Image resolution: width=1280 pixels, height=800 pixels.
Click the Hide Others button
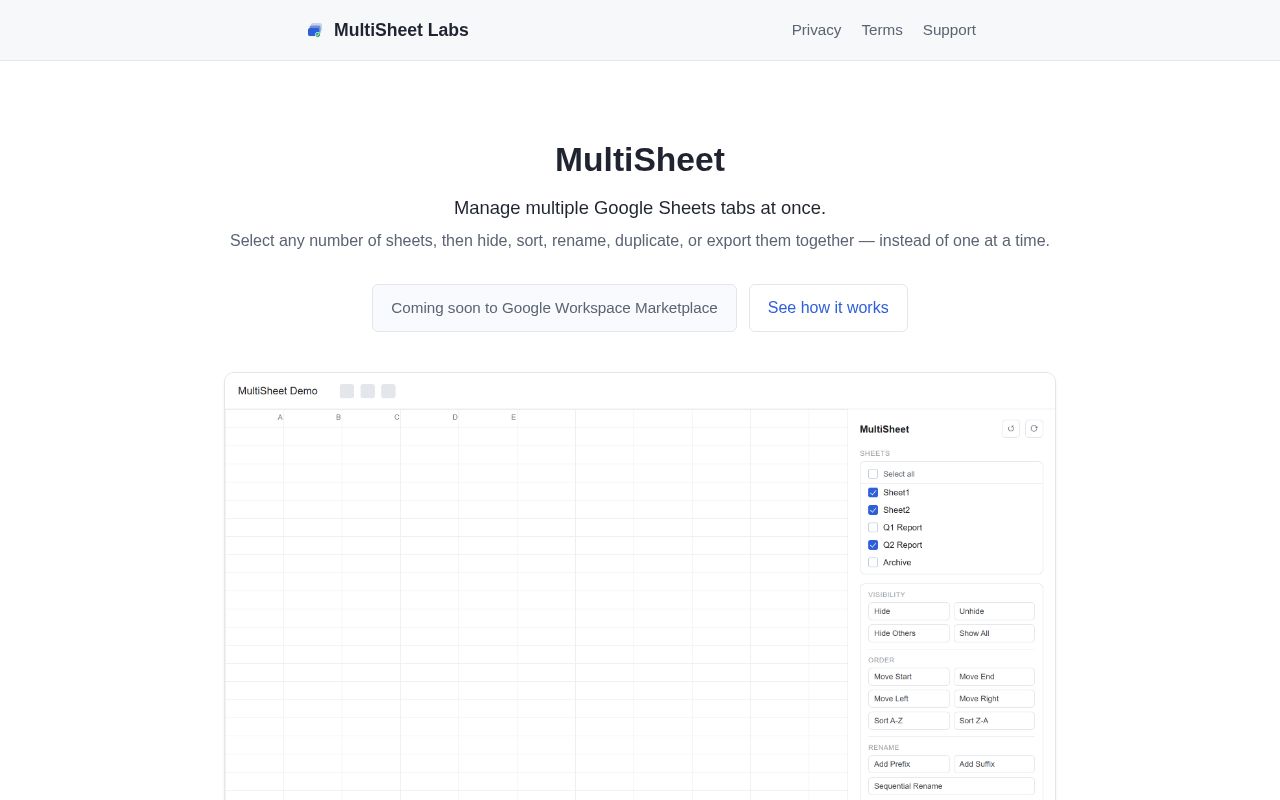909,633
